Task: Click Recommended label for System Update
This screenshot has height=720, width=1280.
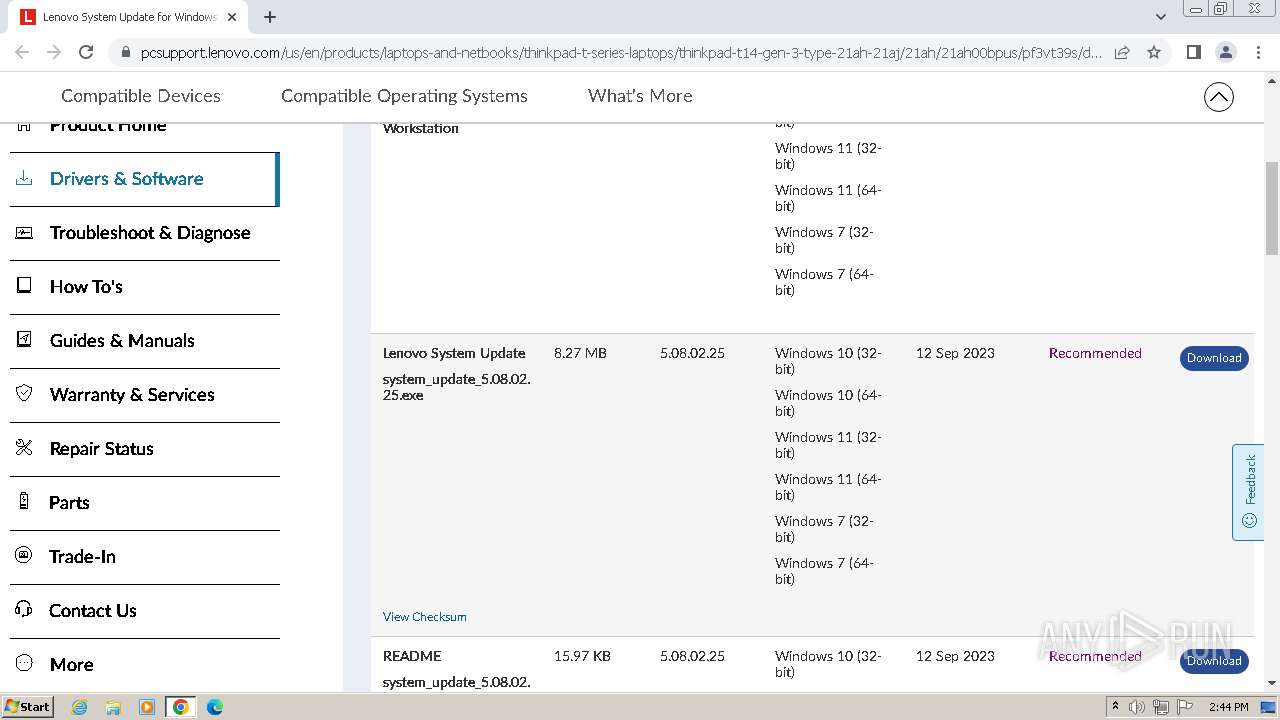Action: coord(1095,353)
